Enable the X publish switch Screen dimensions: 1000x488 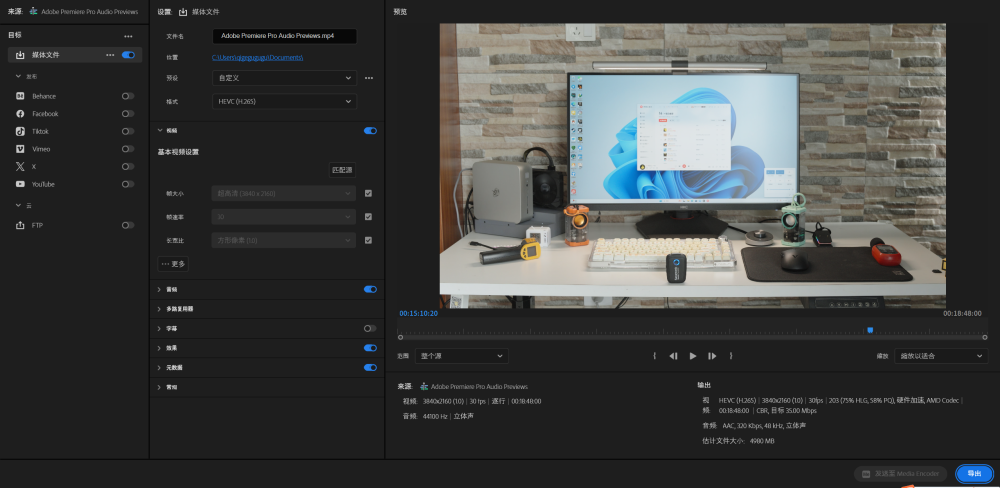pos(128,166)
